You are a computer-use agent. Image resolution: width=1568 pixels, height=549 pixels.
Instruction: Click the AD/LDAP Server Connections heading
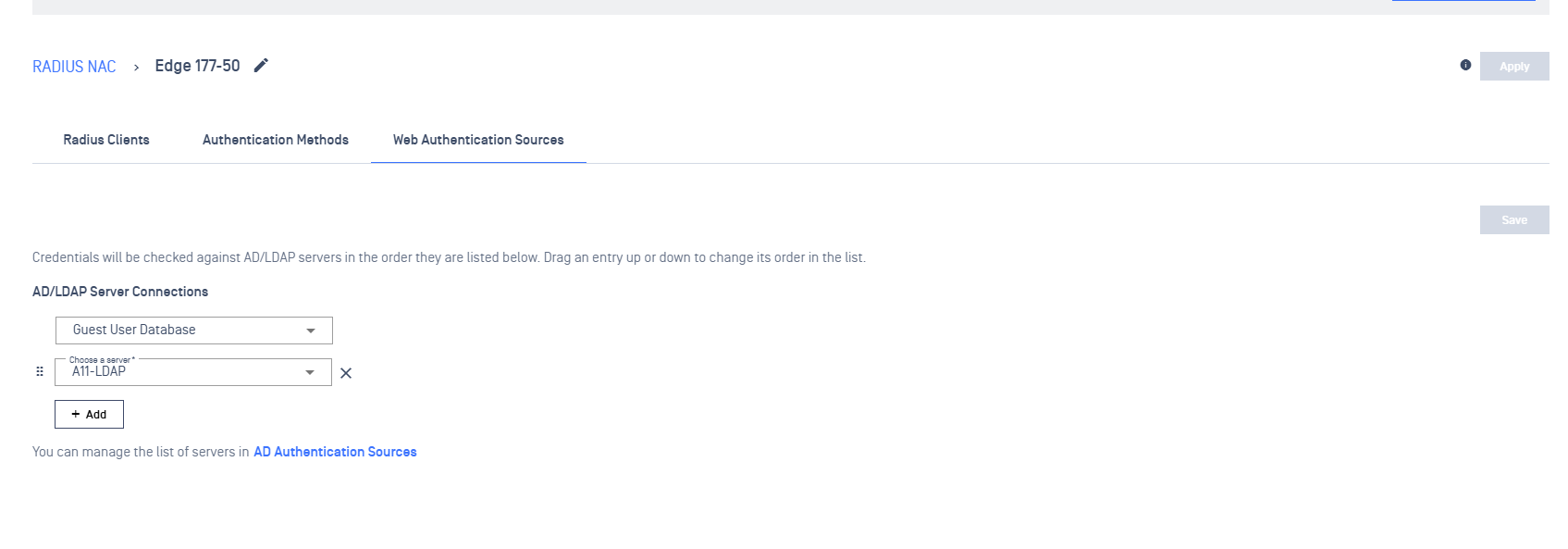[120, 292]
